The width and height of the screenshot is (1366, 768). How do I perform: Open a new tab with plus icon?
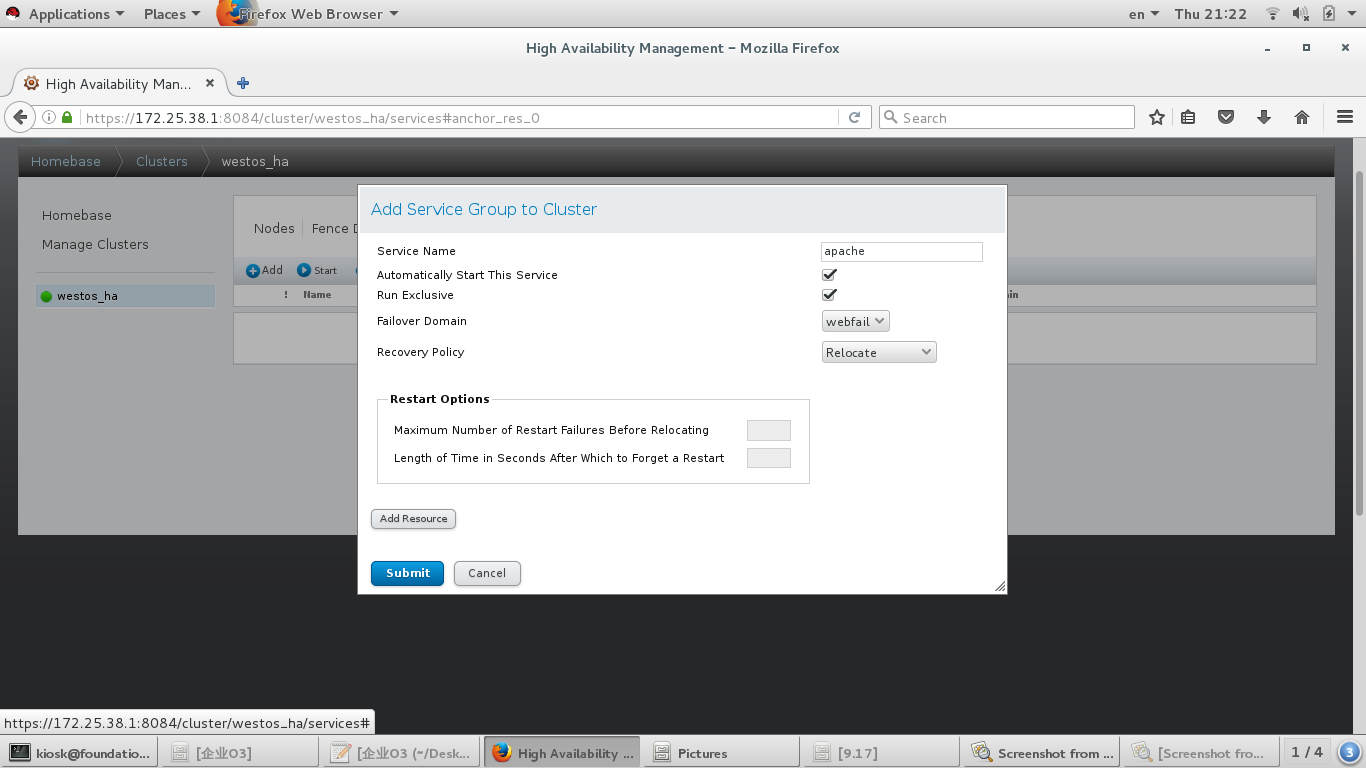pyautogui.click(x=243, y=84)
